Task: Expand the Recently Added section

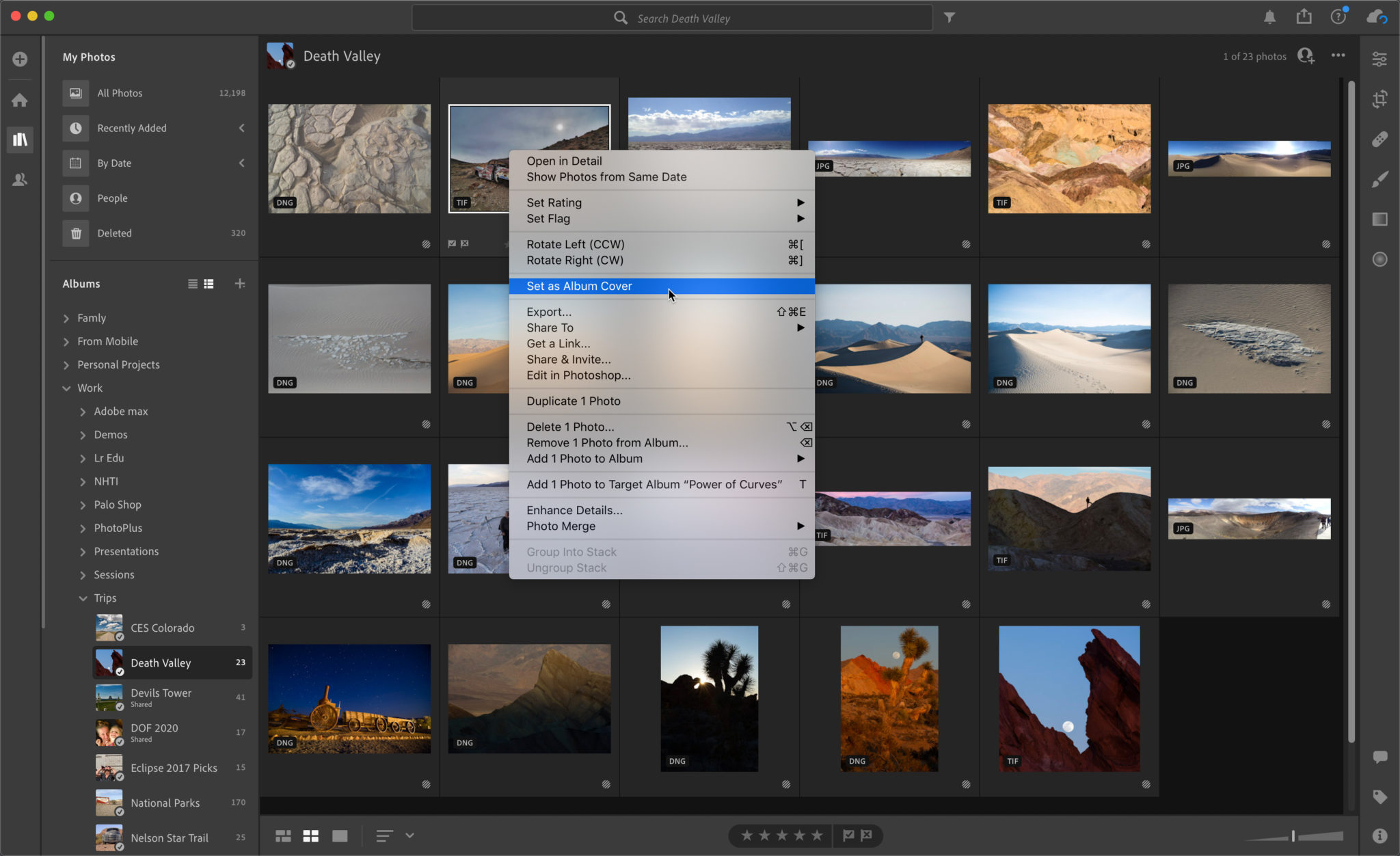Action: click(242, 128)
